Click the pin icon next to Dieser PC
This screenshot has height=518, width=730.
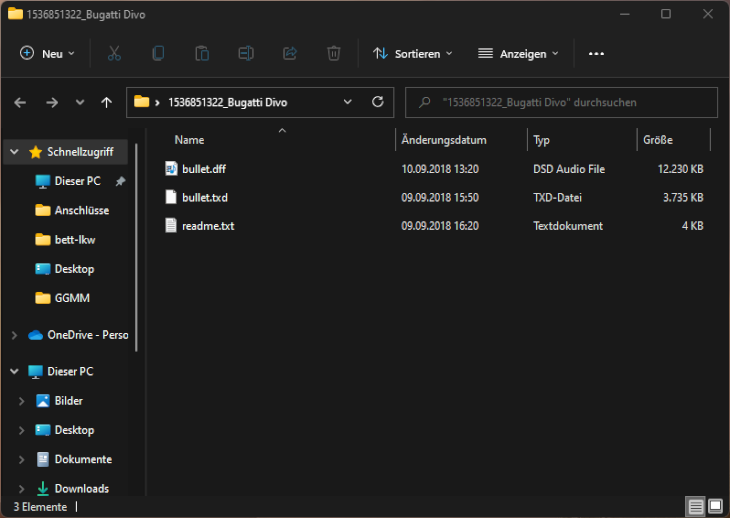tap(120, 181)
